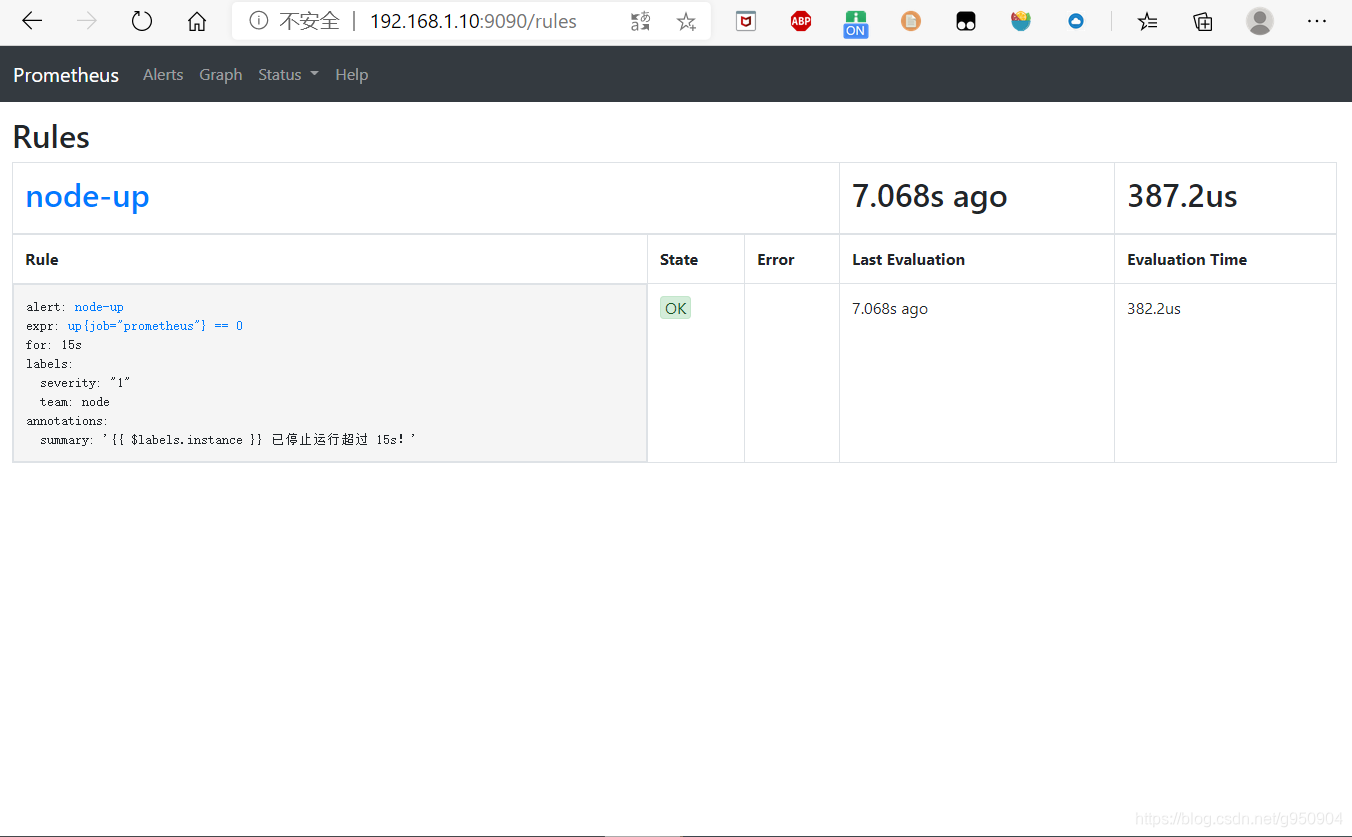The image size is (1352, 837).
Task: Click the OK state badge
Action: [x=675, y=308]
